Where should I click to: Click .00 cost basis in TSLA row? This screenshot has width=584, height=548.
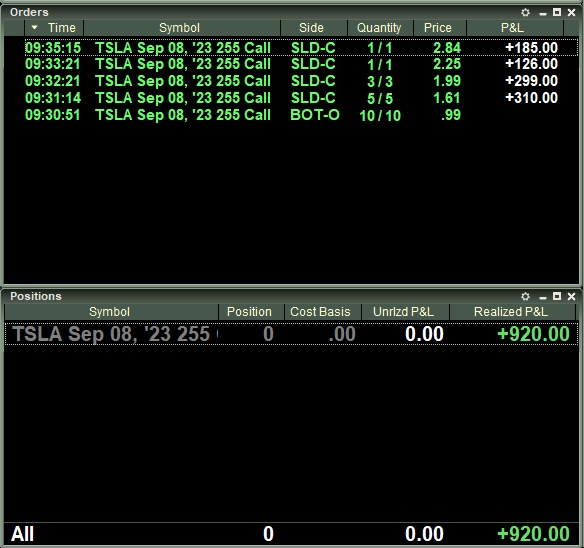[342, 334]
